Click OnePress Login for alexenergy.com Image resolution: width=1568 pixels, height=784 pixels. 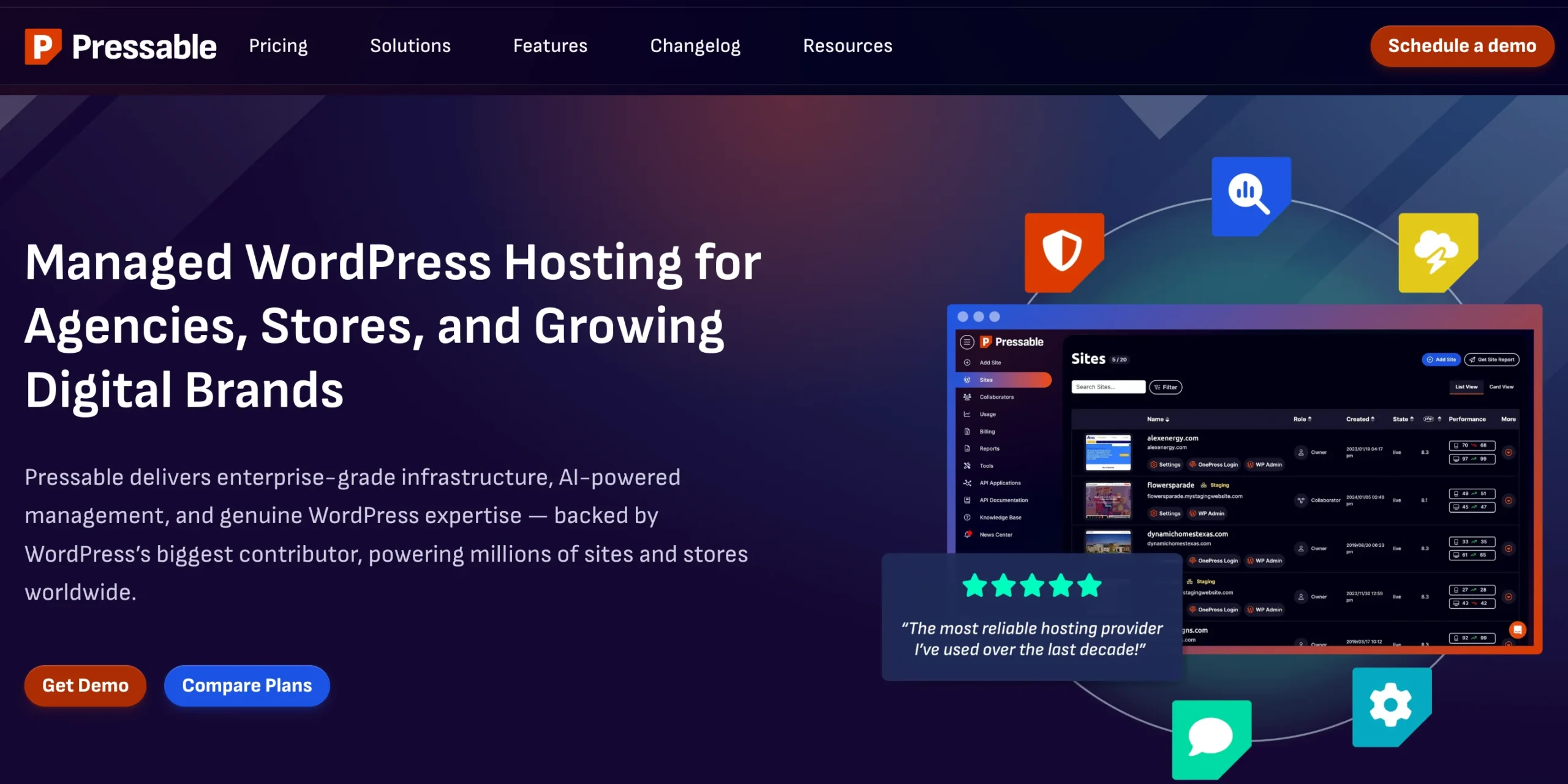point(1213,464)
